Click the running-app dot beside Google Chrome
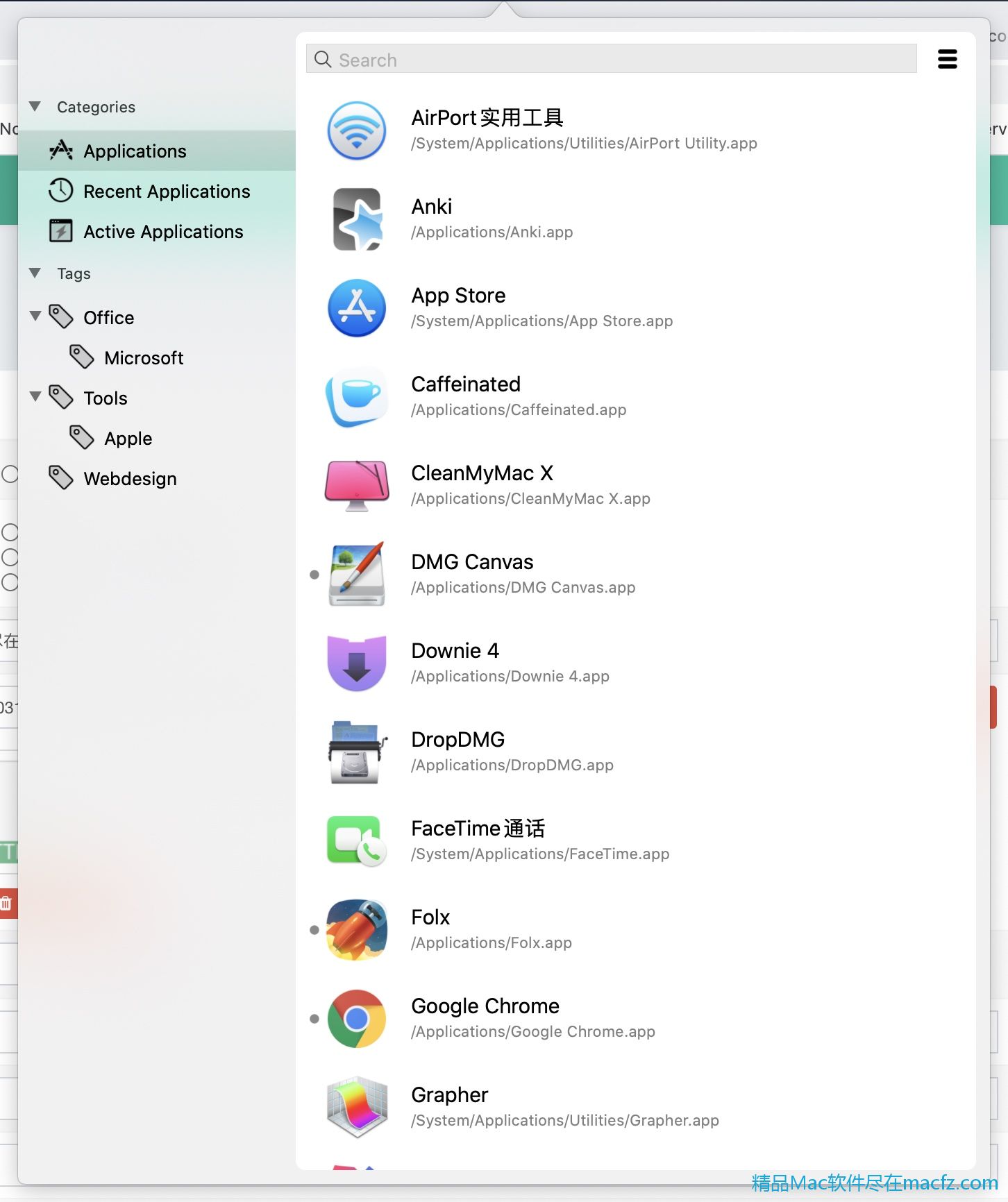This screenshot has height=1202, width=1008. click(x=314, y=1019)
